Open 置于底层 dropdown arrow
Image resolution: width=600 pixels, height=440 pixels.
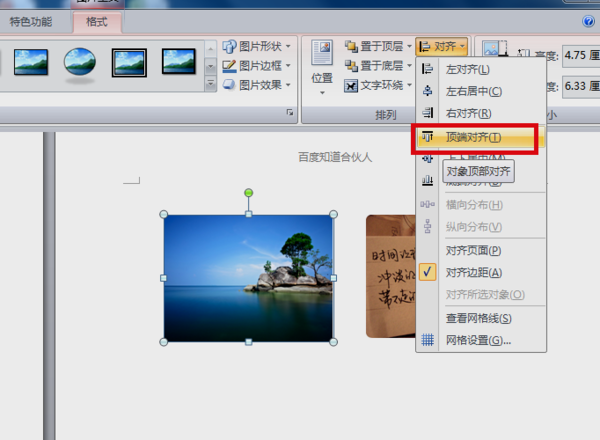click(x=409, y=66)
